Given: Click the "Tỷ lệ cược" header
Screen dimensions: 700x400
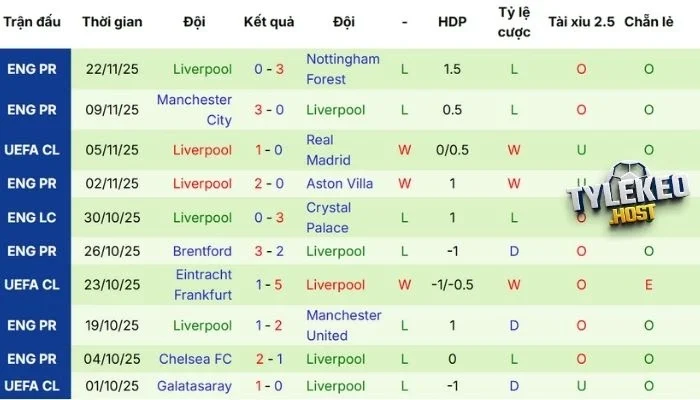Looking at the screenshot, I should click(x=514, y=21).
